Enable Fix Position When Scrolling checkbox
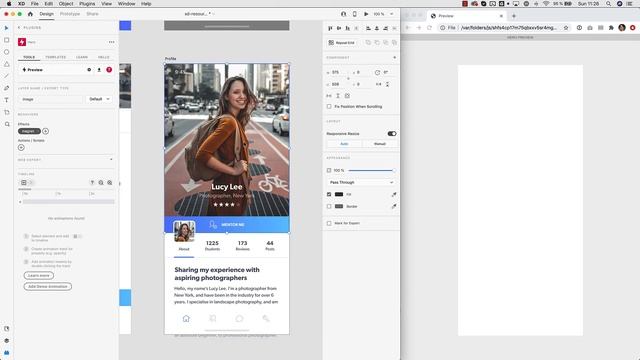 329,107
